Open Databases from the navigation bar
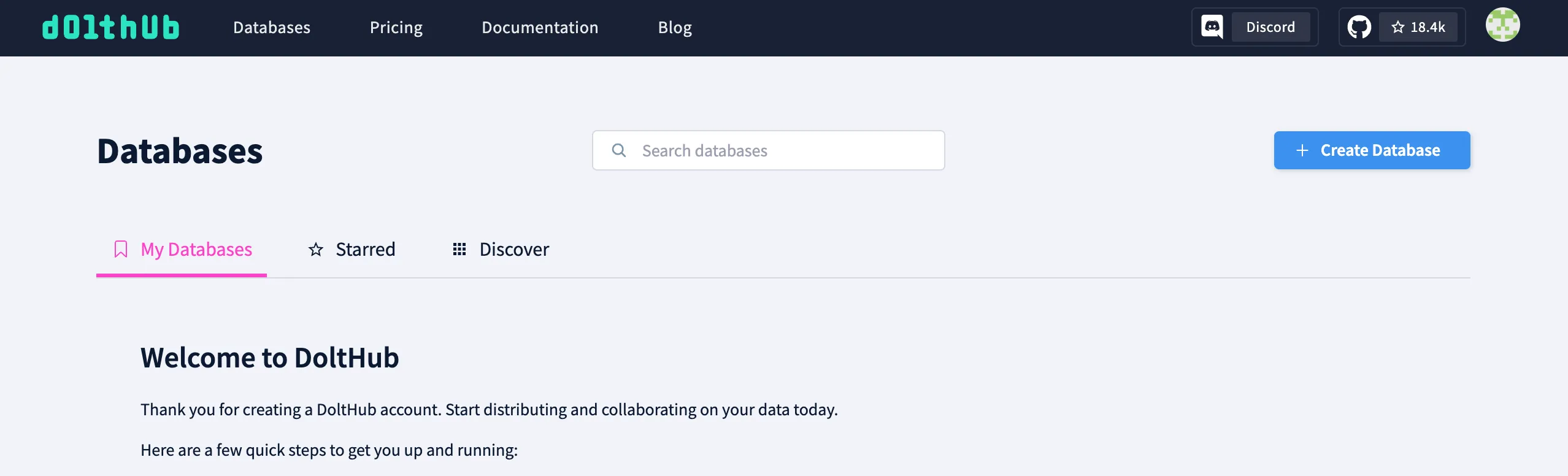This screenshot has height=476, width=1568. point(272,27)
